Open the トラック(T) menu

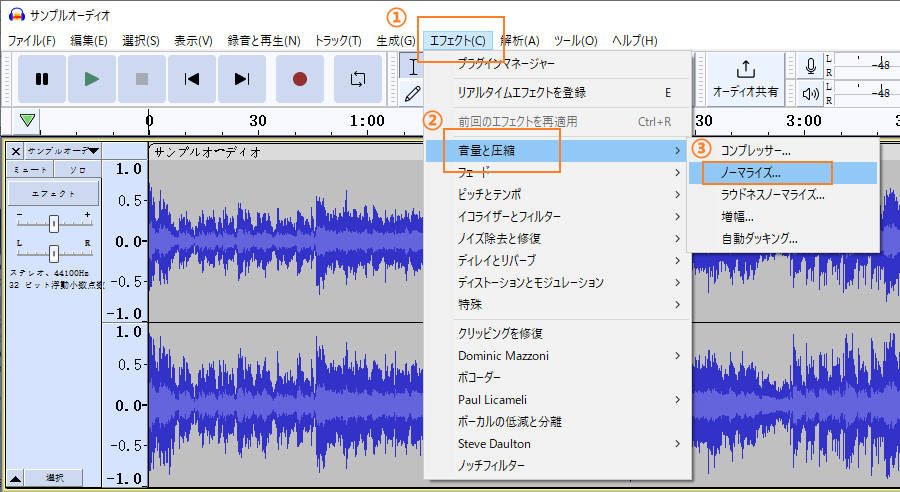tap(338, 41)
